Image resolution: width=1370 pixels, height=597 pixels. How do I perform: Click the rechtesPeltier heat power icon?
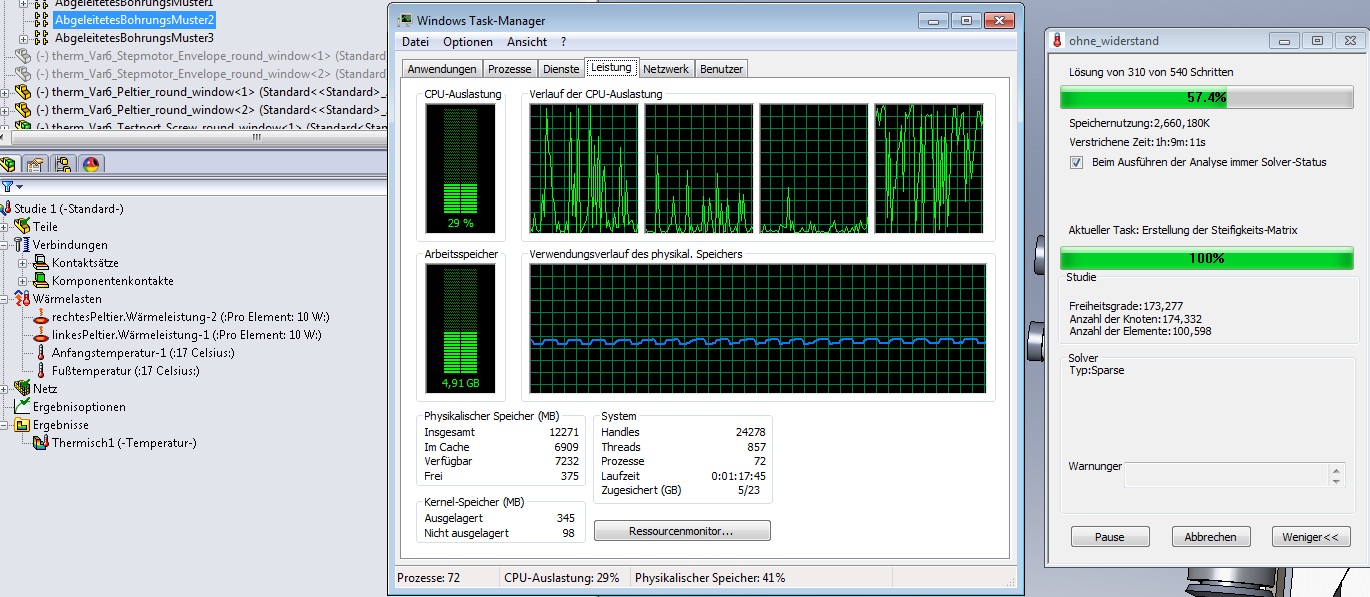coord(41,317)
